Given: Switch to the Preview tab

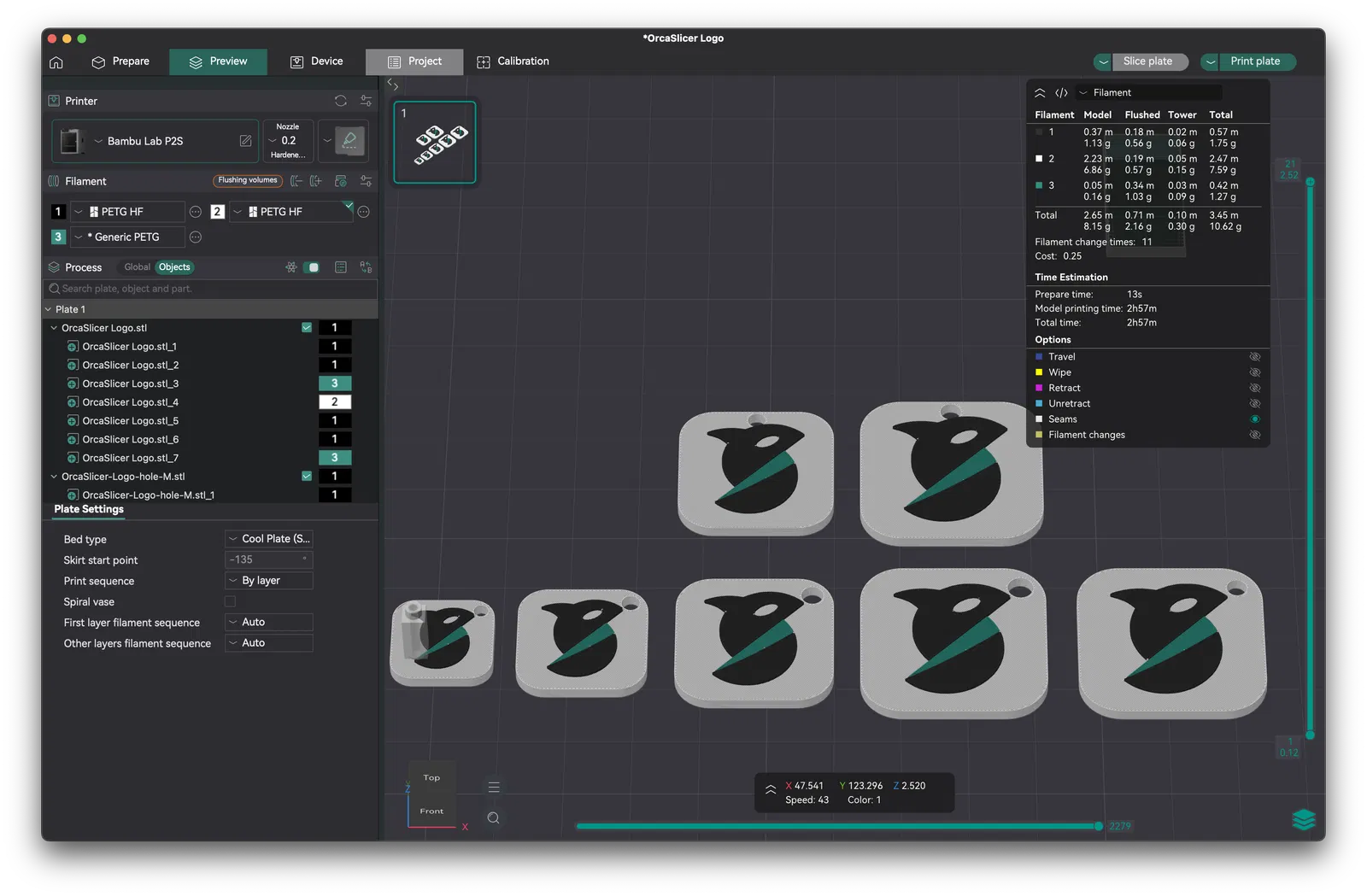Looking at the screenshot, I should pyautogui.click(x=218, y=61).
